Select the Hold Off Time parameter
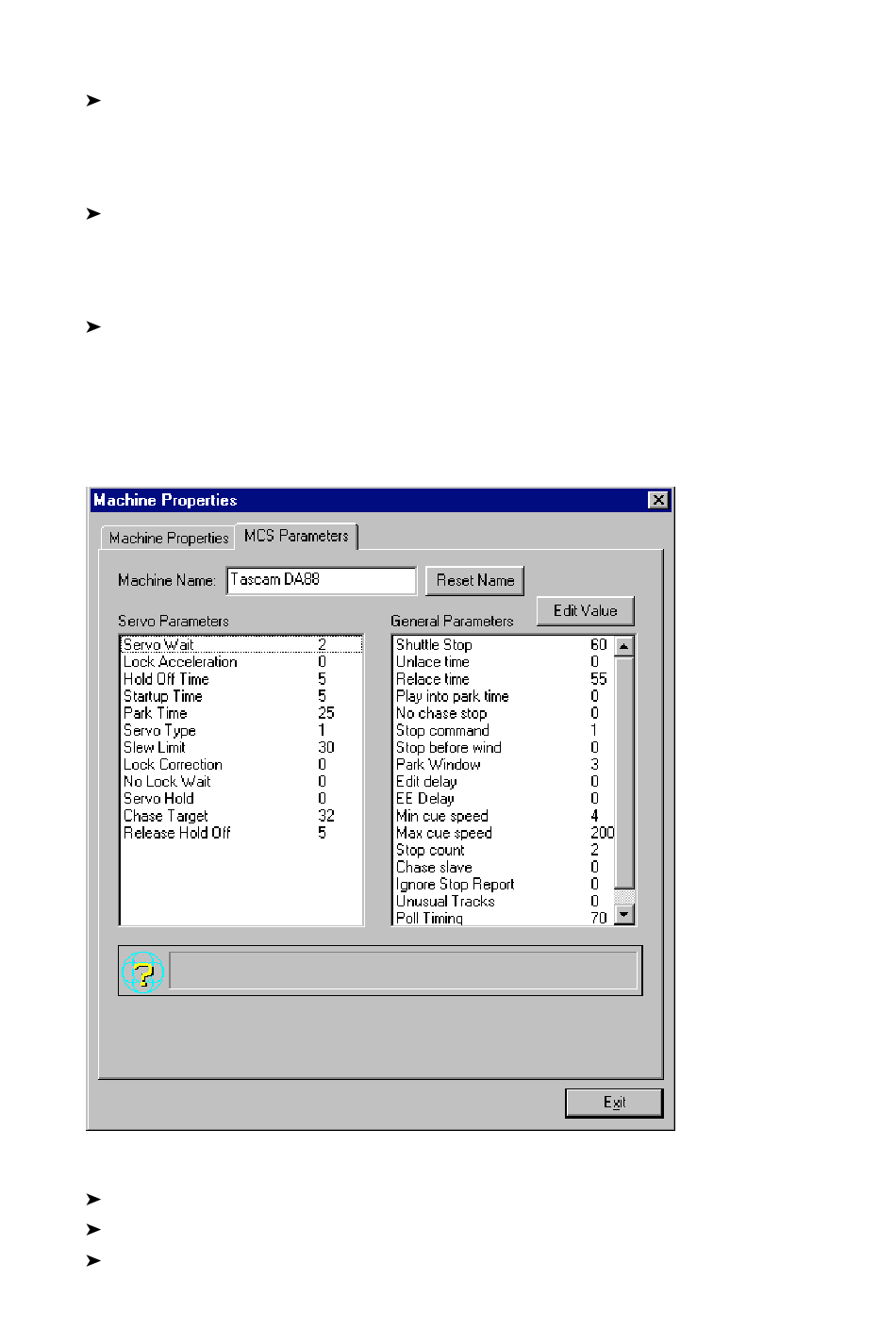 tap(241, 679)
